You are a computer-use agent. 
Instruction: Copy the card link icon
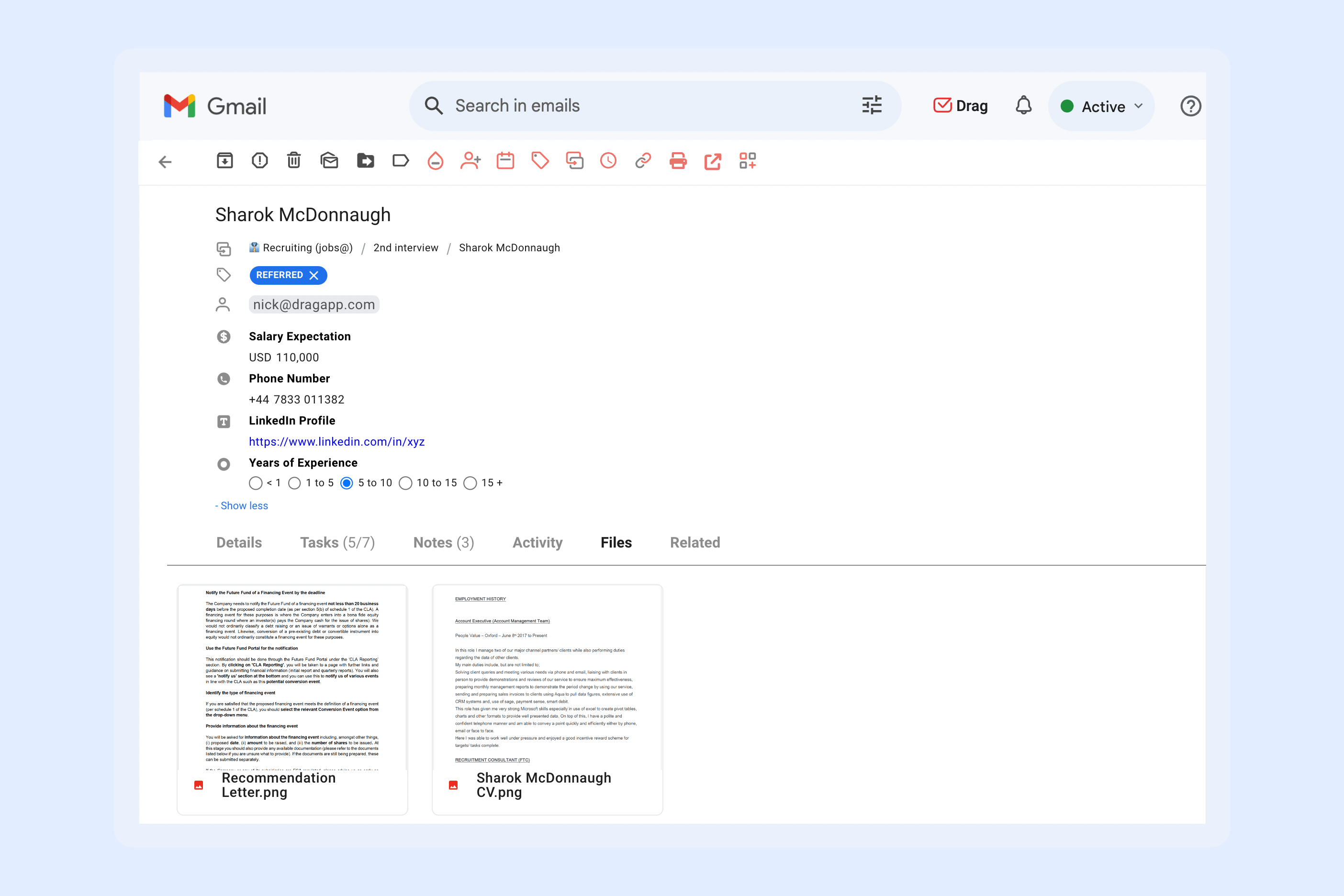coord(643,160)
